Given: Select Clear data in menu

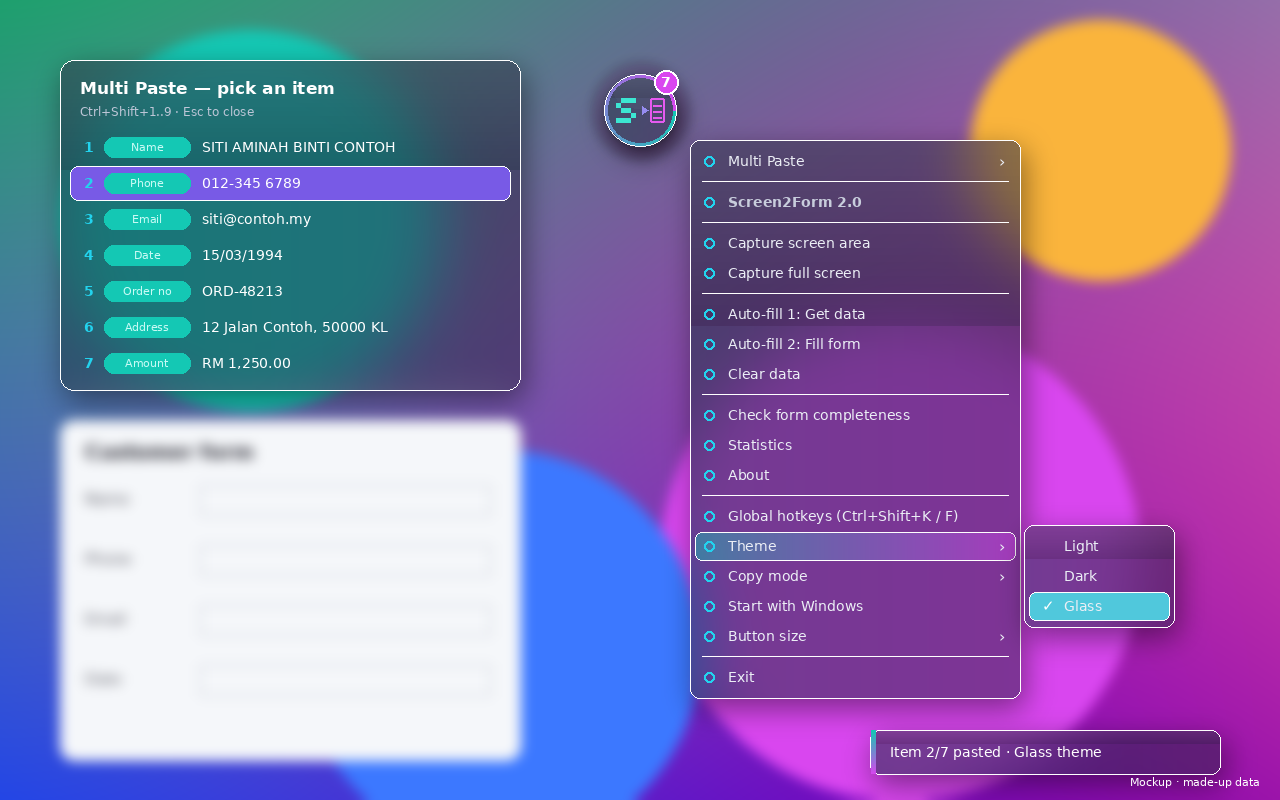Looking at the screenshot, I should pos(855,374).
